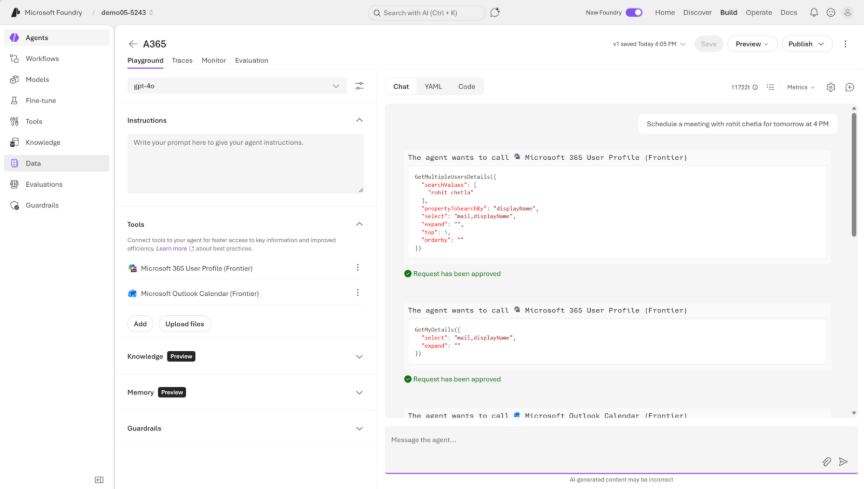Focus the Instructions prompt text area
The width and height of the screenshot is (864, 489).
coord(245,164)
